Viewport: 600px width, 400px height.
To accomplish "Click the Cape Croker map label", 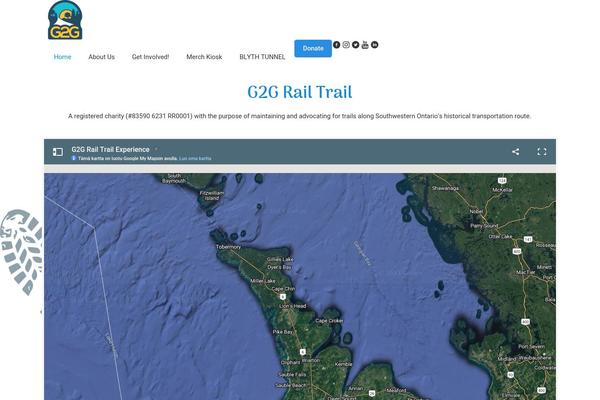I will point(329,320).
